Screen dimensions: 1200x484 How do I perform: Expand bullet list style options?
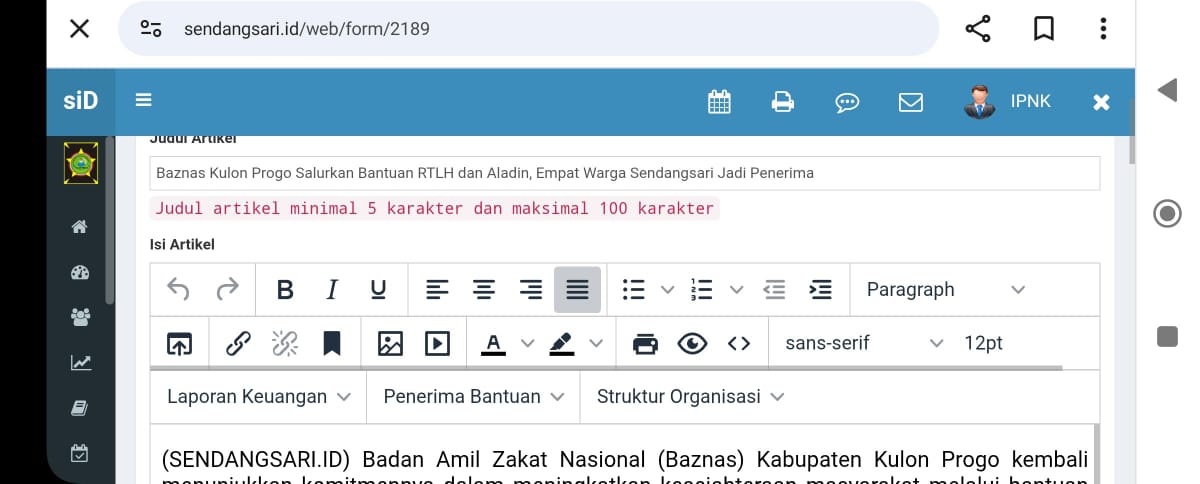click(x=668, y=290)
